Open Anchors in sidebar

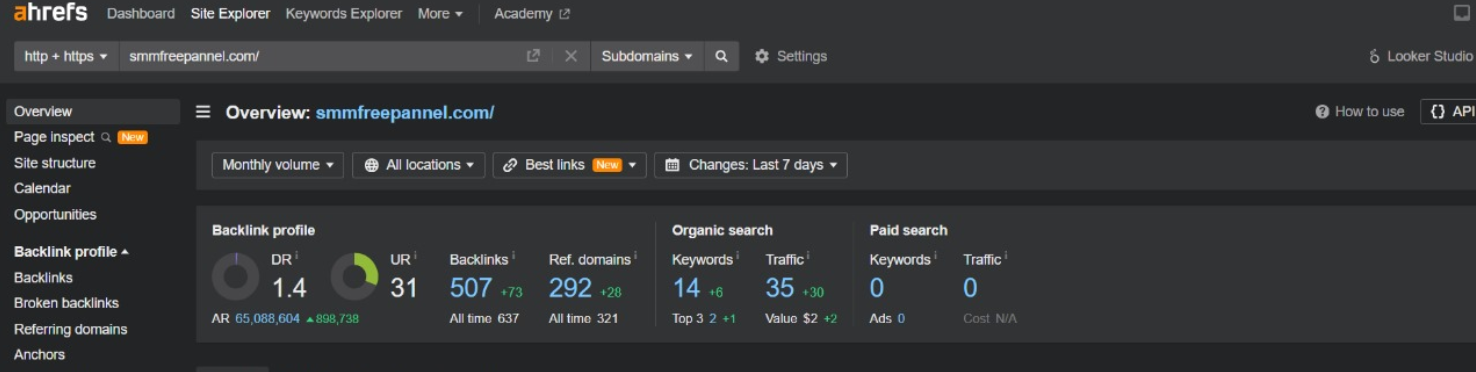point(39,354)
